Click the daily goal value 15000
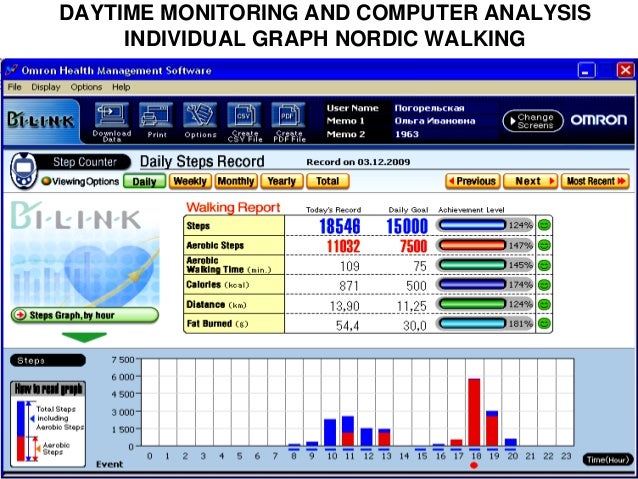This screenshot has height=479, width=638. [x=407, y=226]
